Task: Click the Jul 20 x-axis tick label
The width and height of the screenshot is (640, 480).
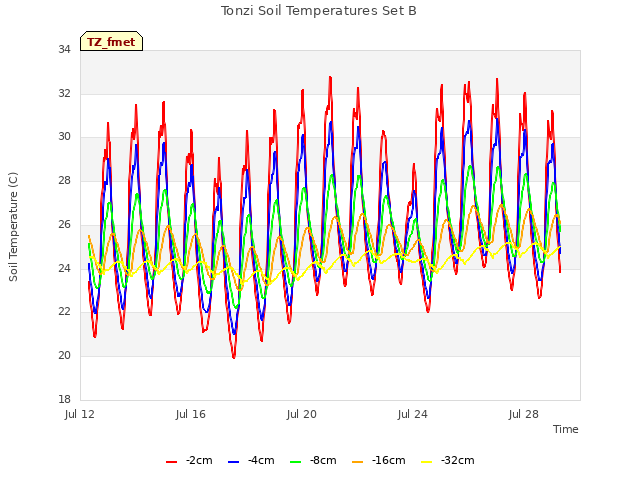Action: click(x=302, y=414)
